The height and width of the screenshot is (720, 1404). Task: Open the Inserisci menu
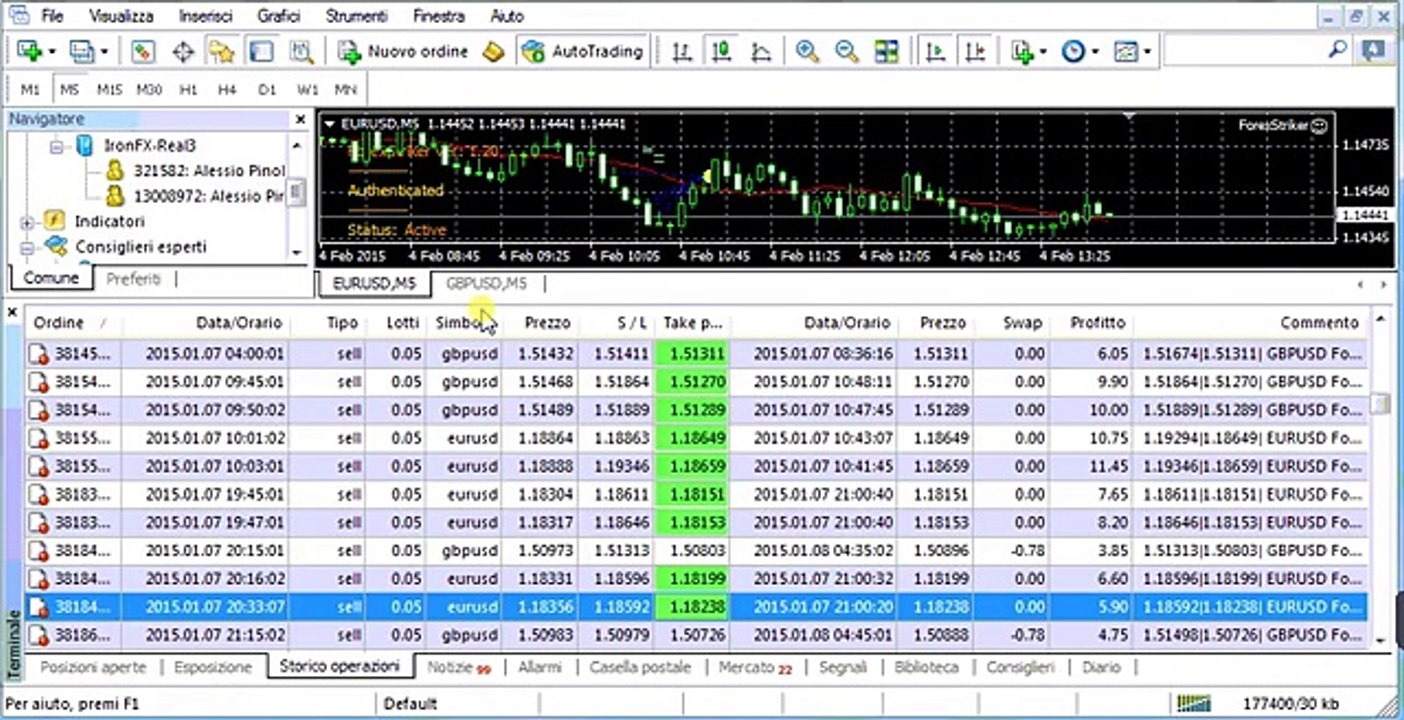pos(206,16)
